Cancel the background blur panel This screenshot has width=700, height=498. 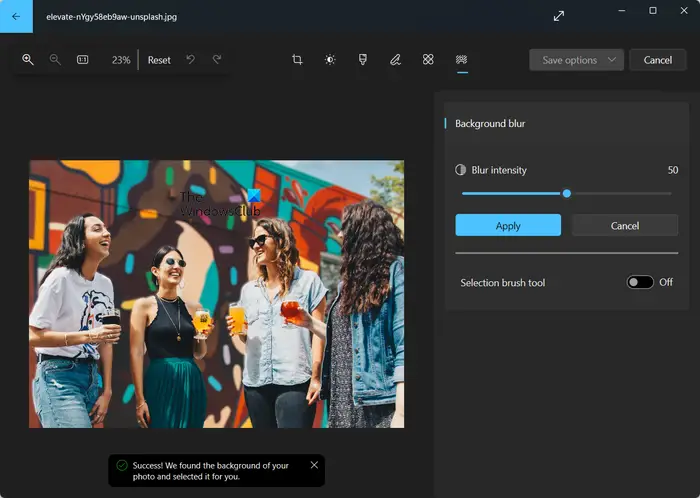625,225
